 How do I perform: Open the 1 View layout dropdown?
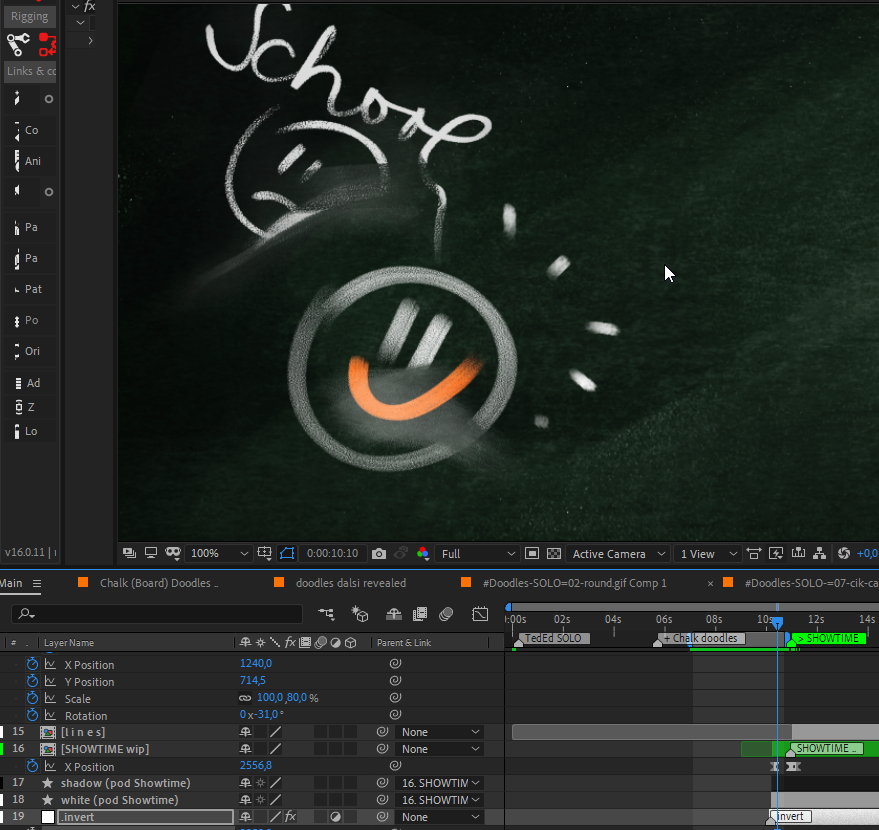click(708, 554)
